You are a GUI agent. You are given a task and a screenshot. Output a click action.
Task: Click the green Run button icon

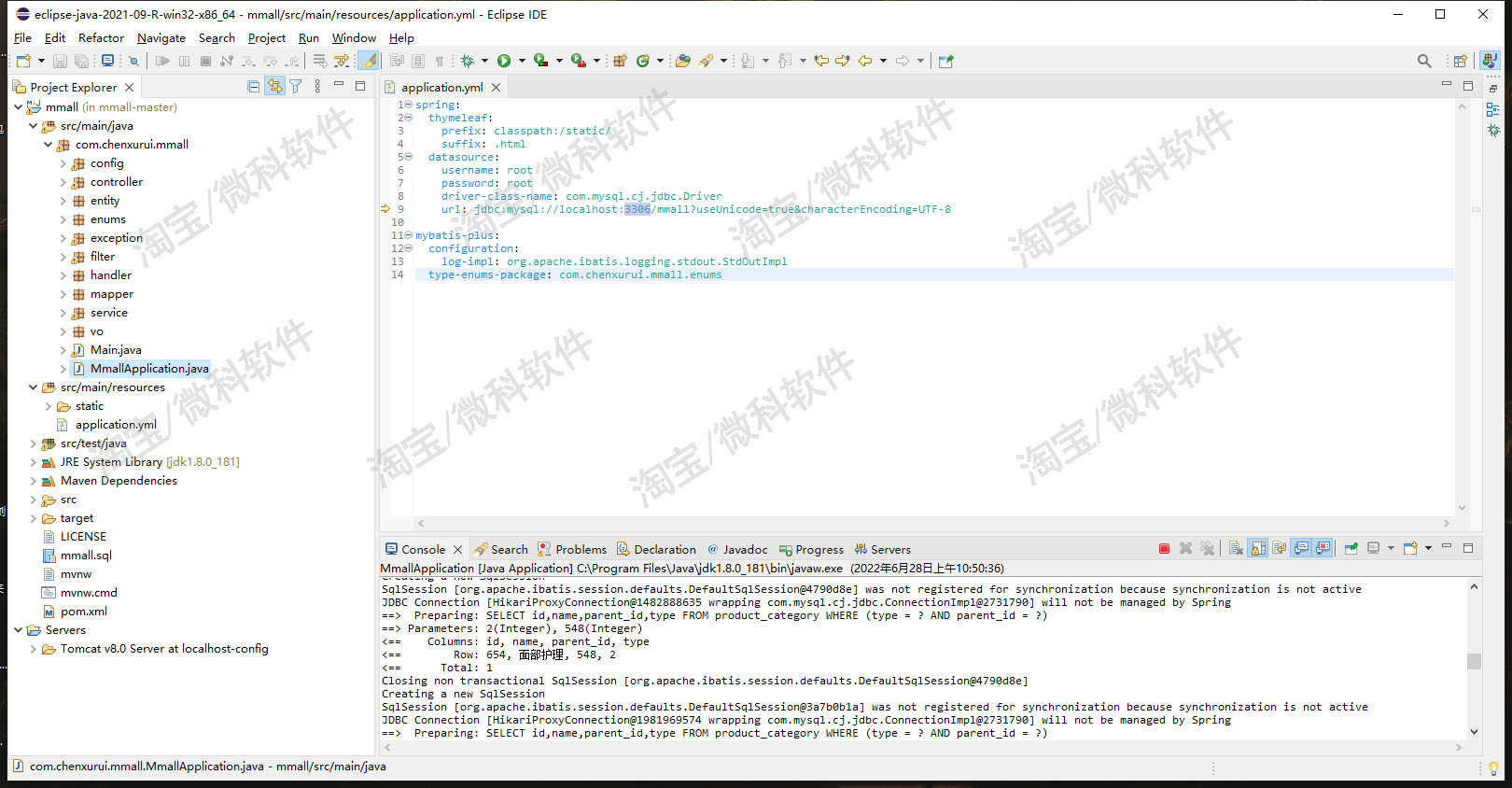(504, 61)
